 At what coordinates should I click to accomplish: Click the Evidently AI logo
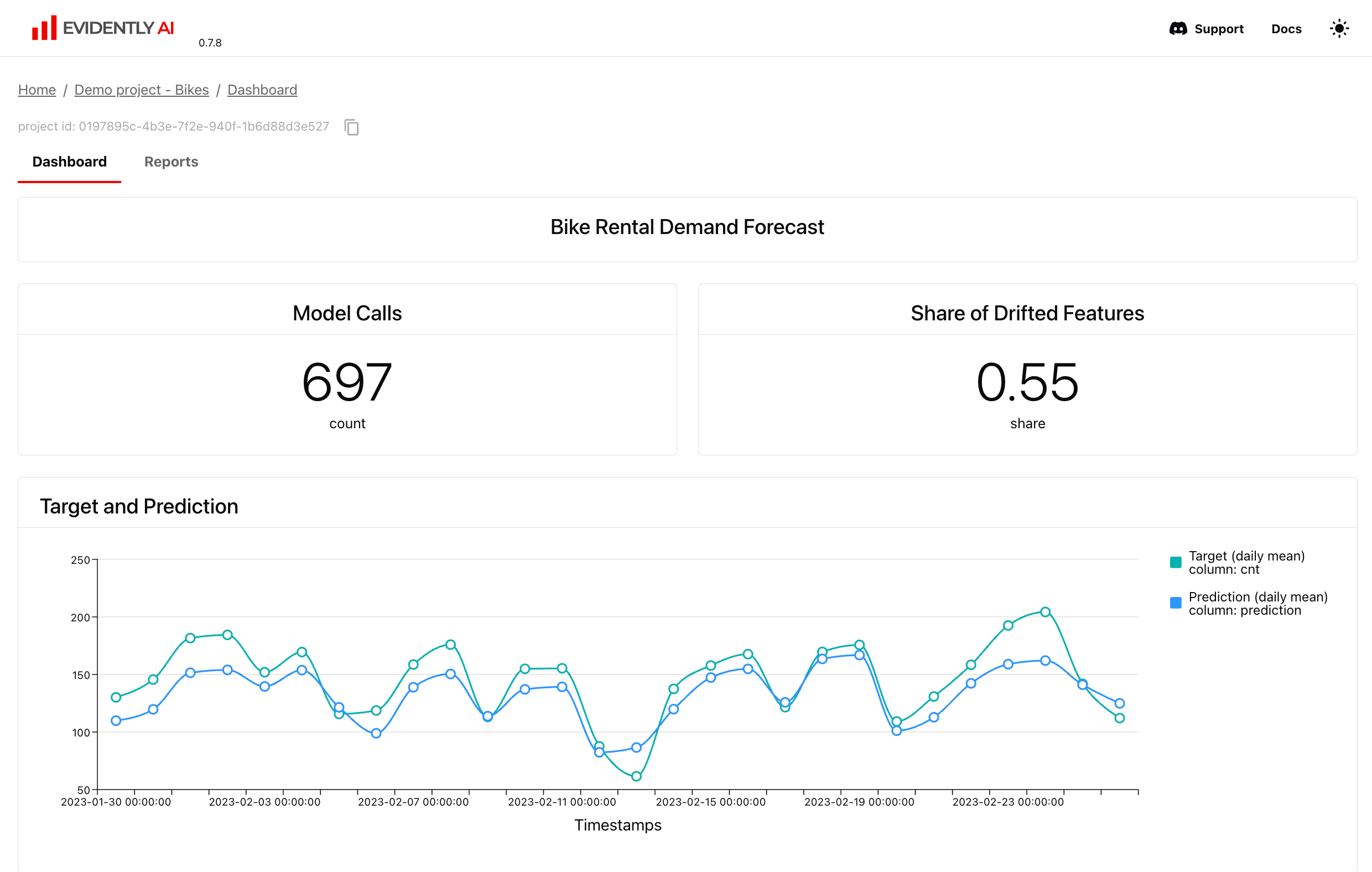tap(102, 28)
